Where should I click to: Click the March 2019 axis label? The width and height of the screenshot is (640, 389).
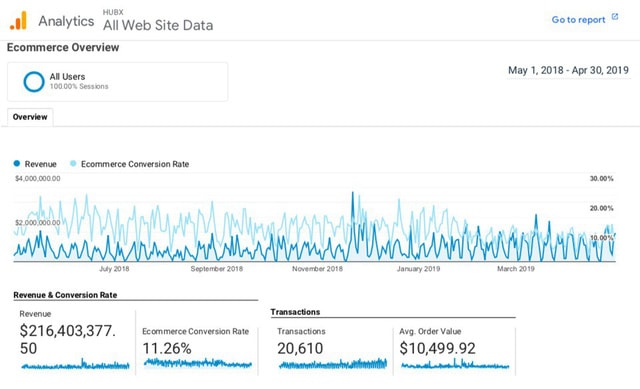tap(516, 269)
